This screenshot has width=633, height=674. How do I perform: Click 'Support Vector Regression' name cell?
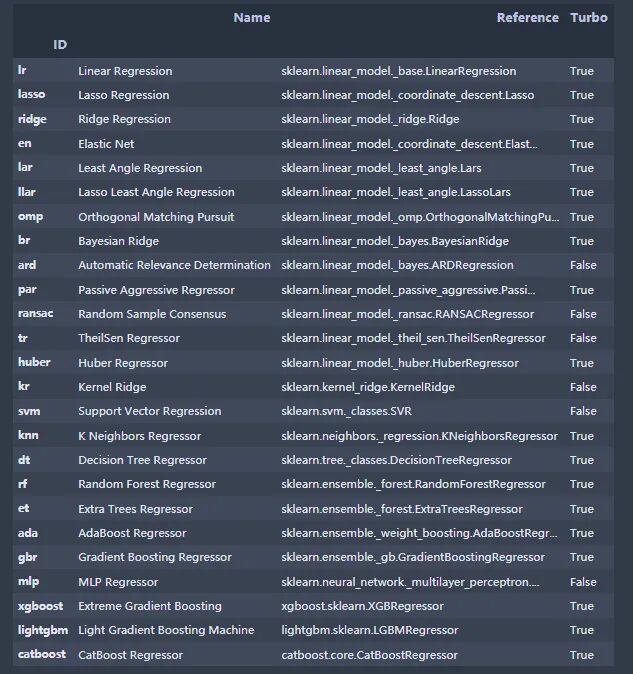(x=150, y=411)
